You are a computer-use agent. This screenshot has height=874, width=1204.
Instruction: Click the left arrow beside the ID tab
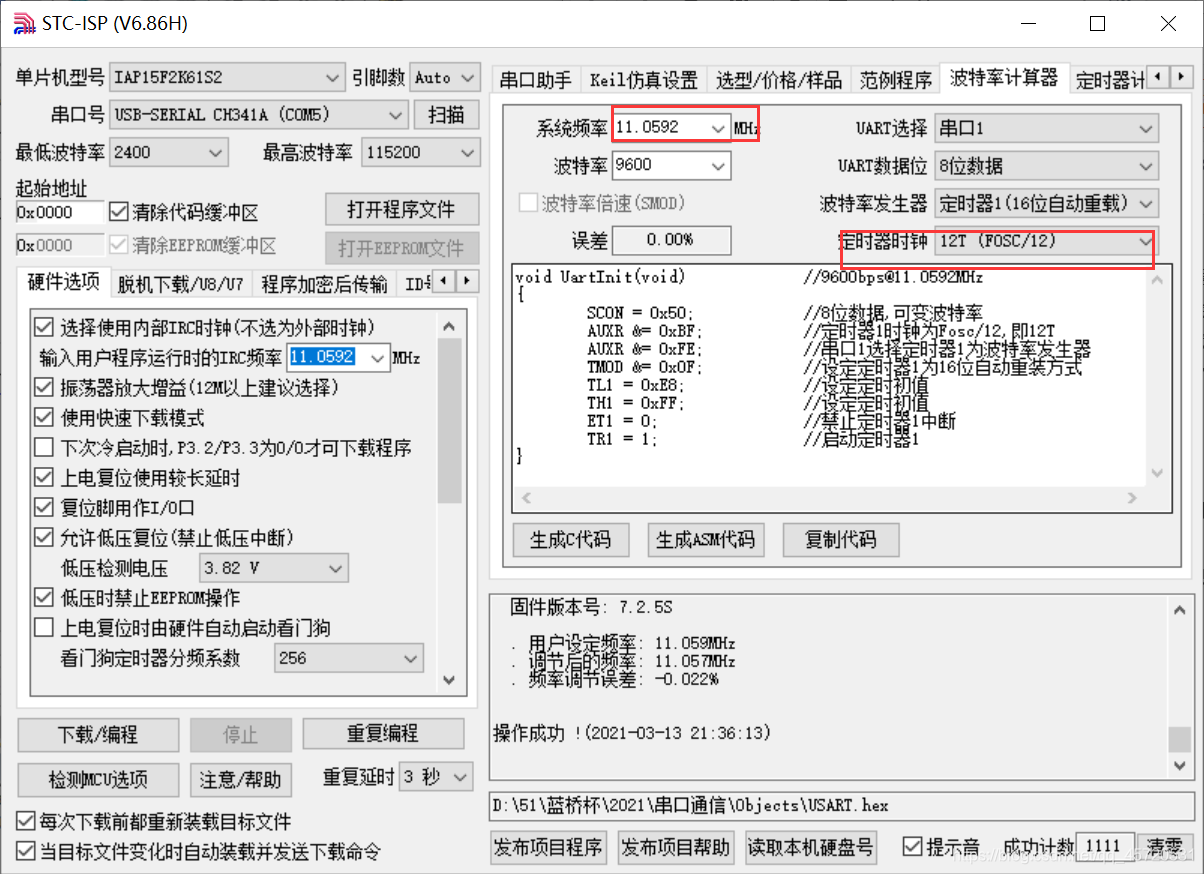click(x=442, y=283)
